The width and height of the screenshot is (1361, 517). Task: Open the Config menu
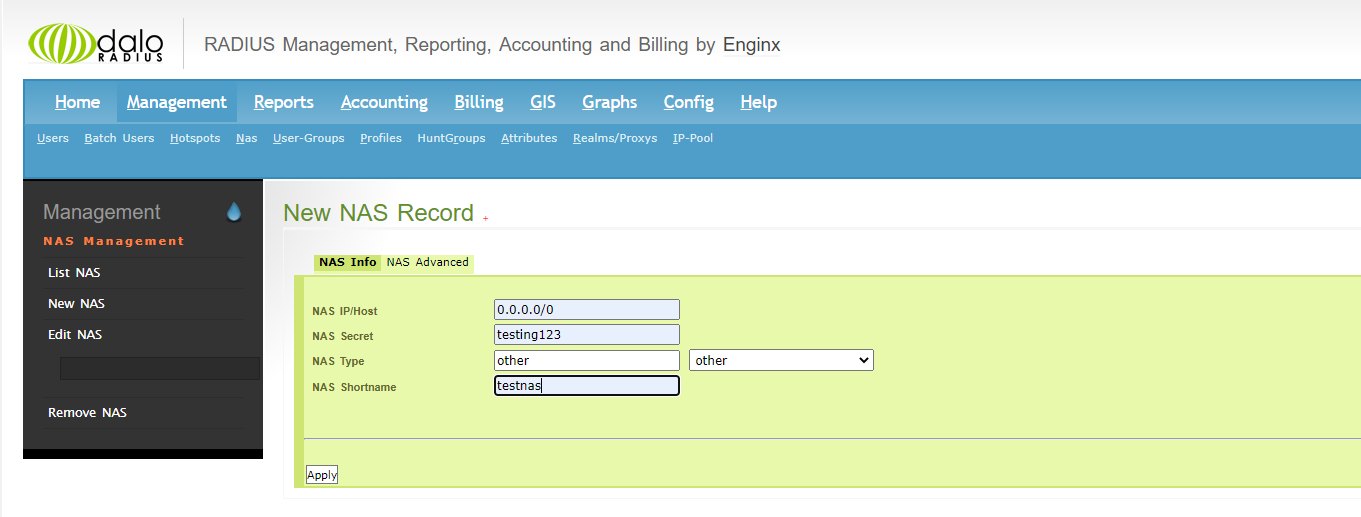[688, 102]
